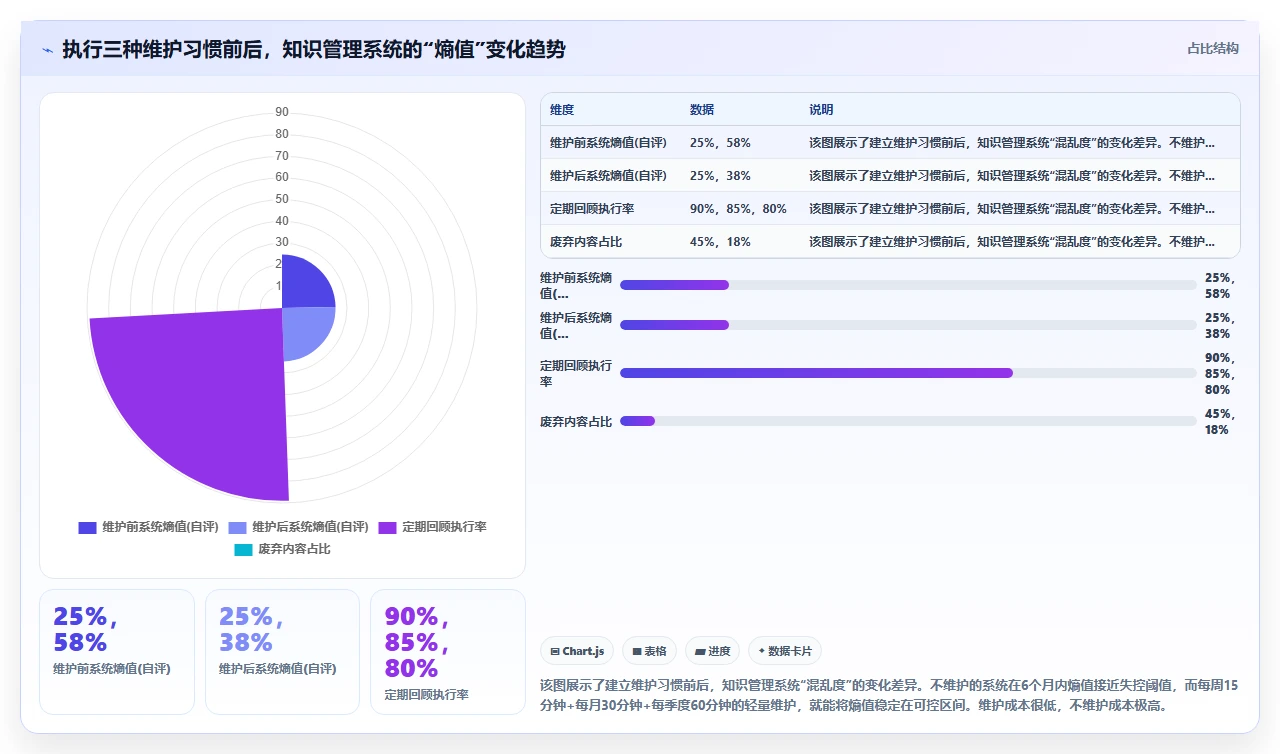The image size is (1280, 754).
Task: Click the 数据 column header
Action: pyautogui.click(x=702, y=110)
